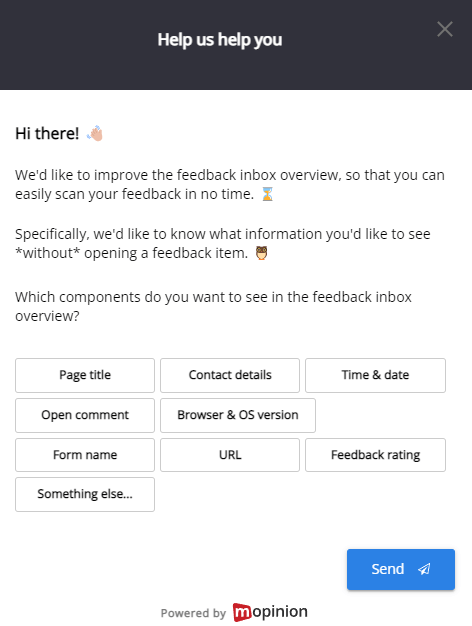Select the URL option
The width and height of the screenshot is (472, 626).
click(x=230, y=455)
